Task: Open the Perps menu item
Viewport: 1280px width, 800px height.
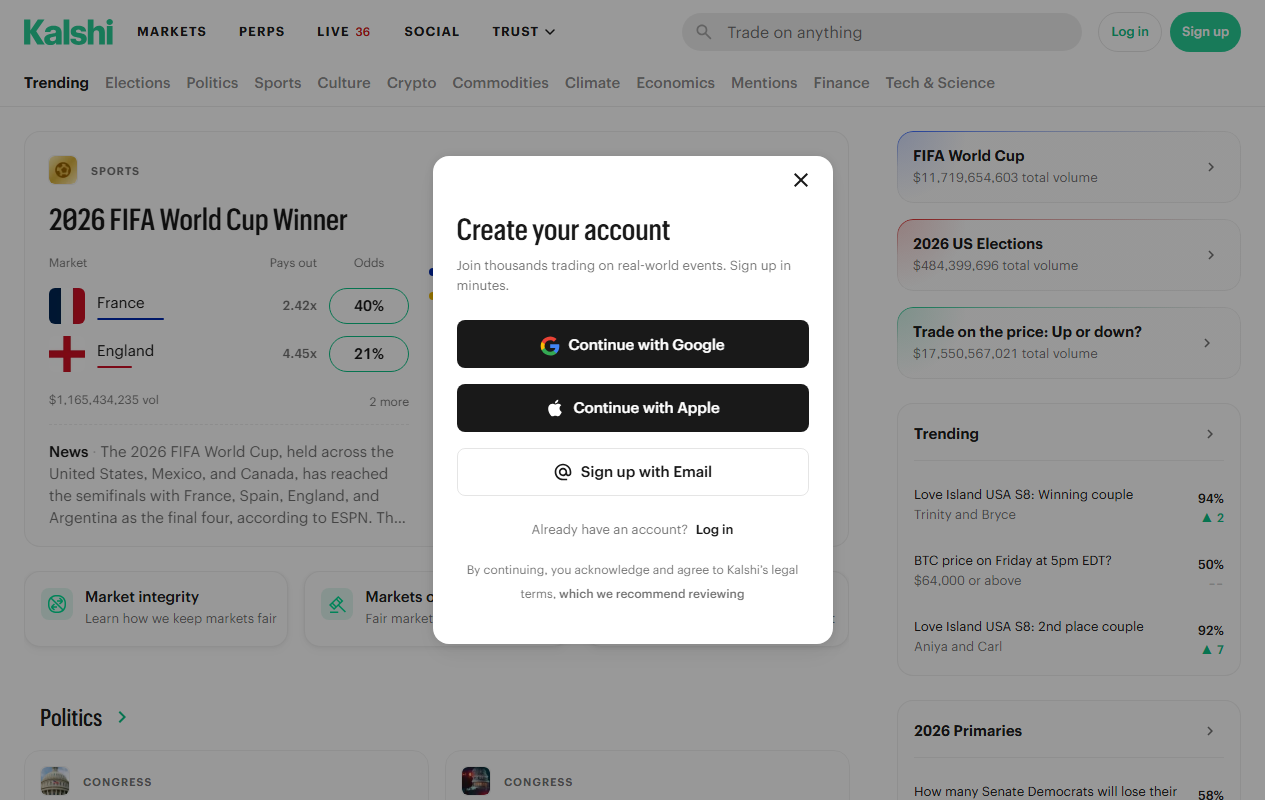Action: click(x=262, y=32)
